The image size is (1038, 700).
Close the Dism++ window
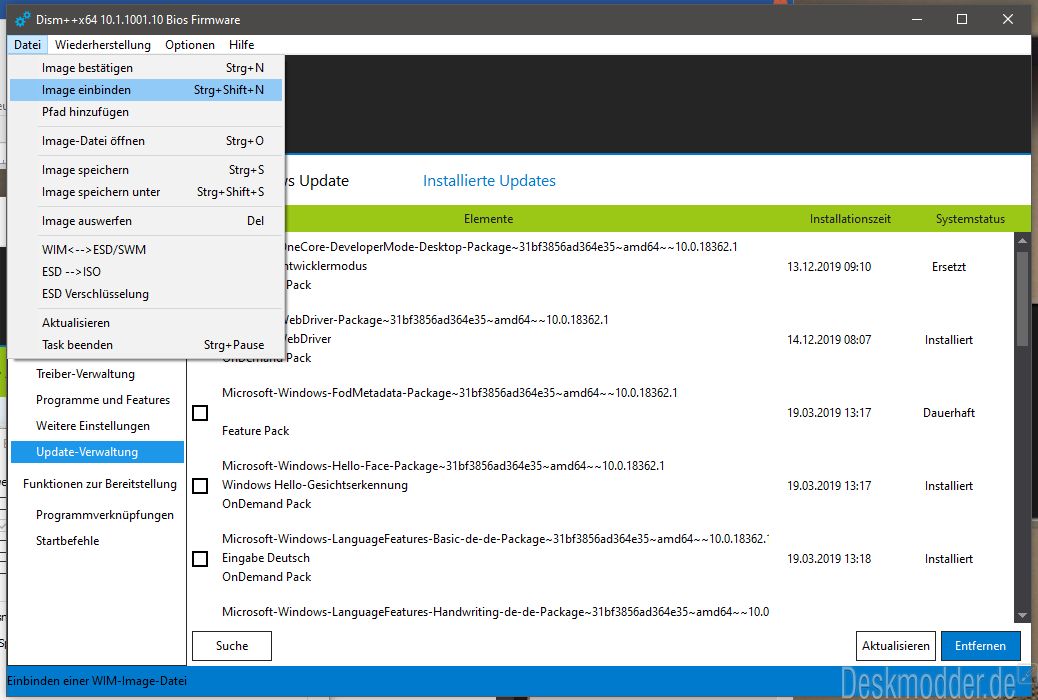tap(1008, 19)
